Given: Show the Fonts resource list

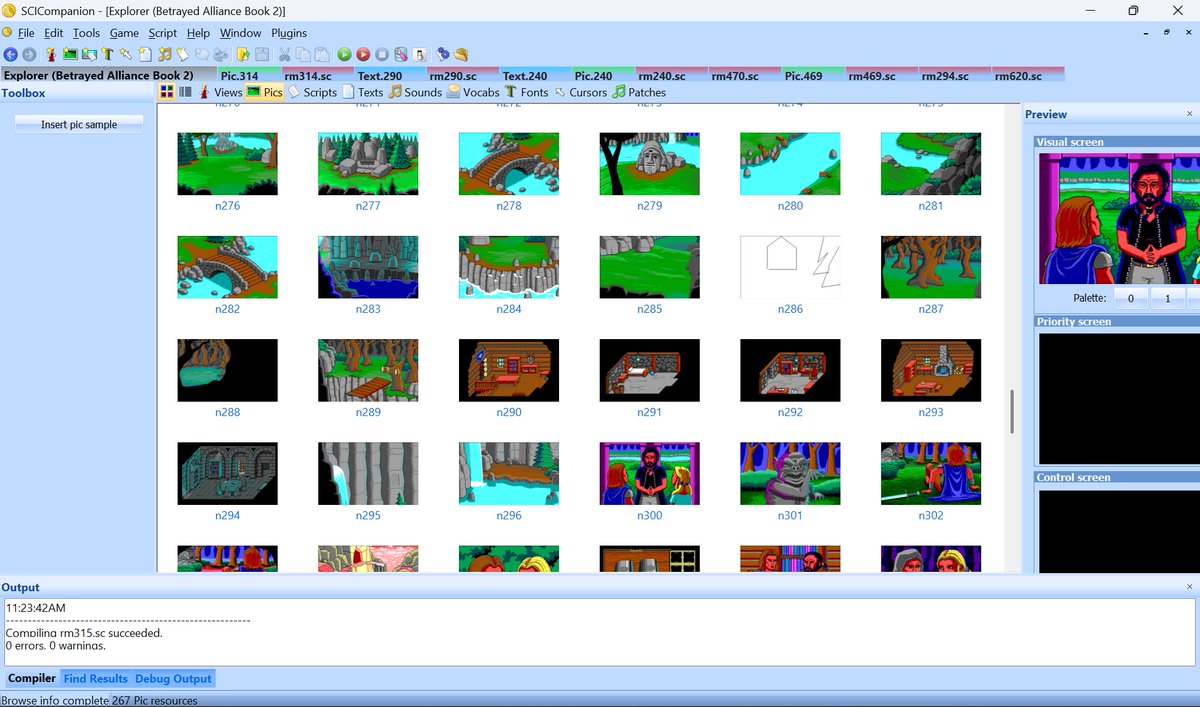Looking at the screenshot, I should 526,92.
